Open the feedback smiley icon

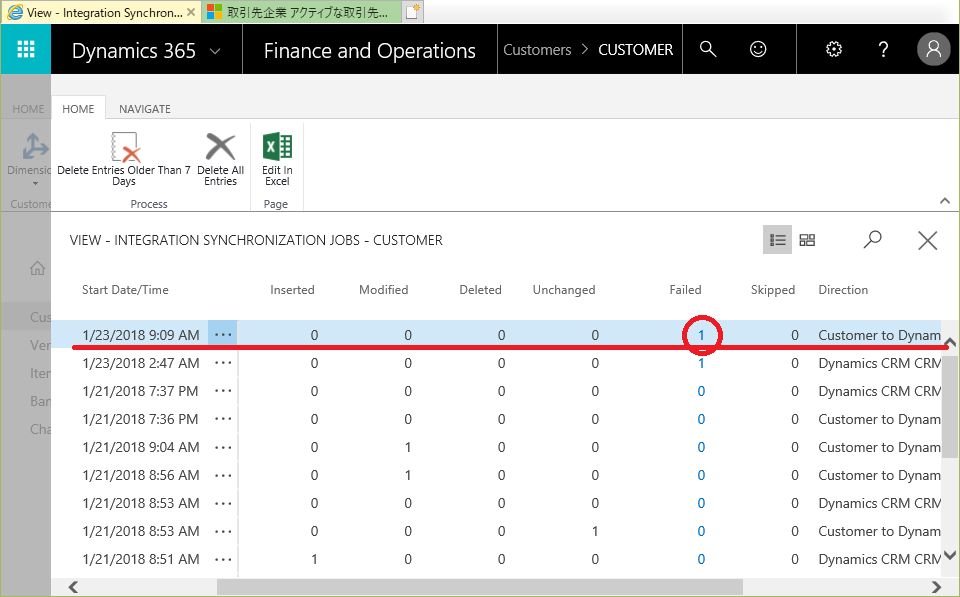758,49
